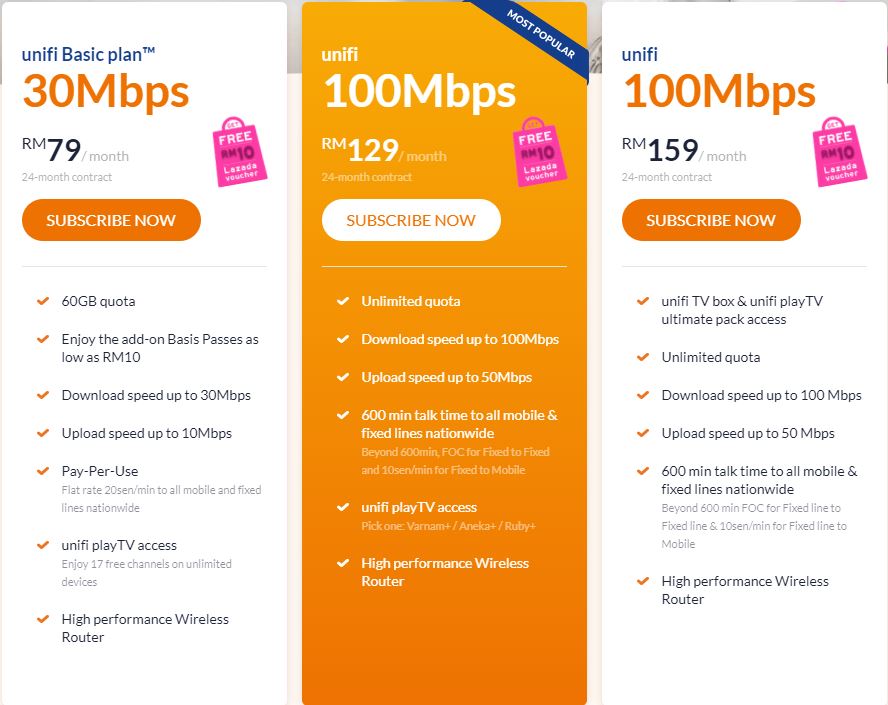The height and width of the screenshot is (705, 888).
Task: Click Unlimited quota in the RM159 plan
Action: [711, 357]
